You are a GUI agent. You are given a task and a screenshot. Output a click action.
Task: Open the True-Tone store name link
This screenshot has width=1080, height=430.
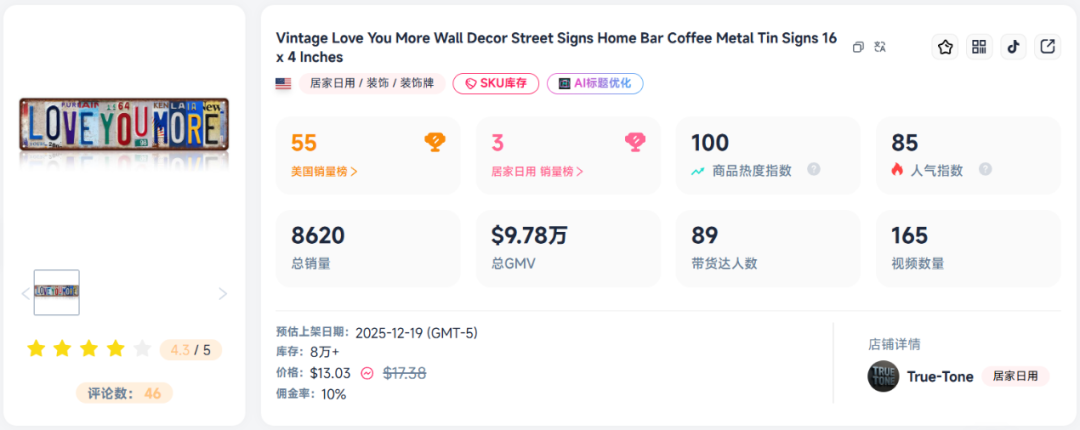pyautogui.click(x=940, y=377)
